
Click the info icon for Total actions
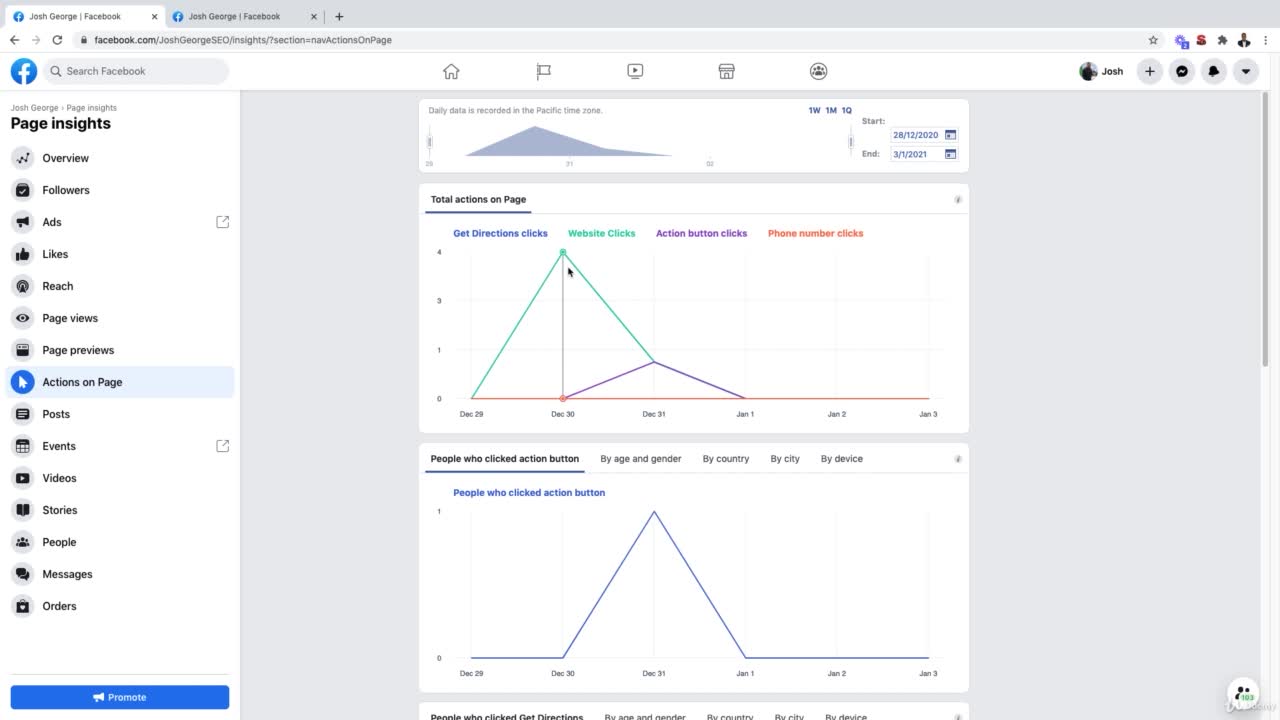click(x=958, y=200)
